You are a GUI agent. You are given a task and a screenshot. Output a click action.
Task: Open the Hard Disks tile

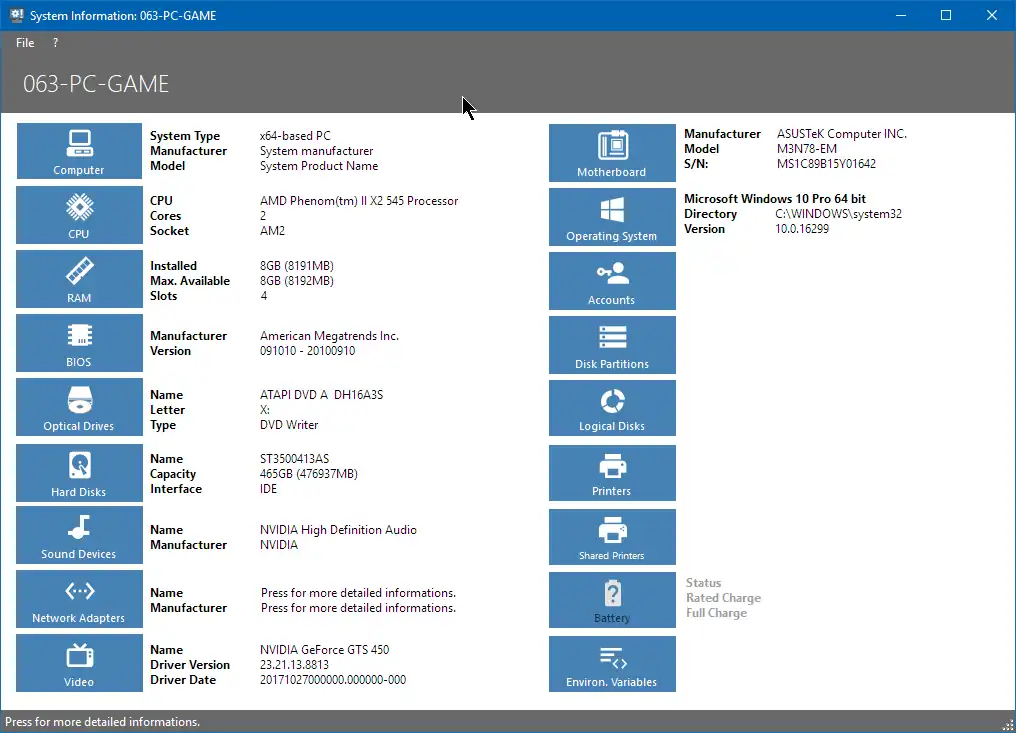pos(79,473)
